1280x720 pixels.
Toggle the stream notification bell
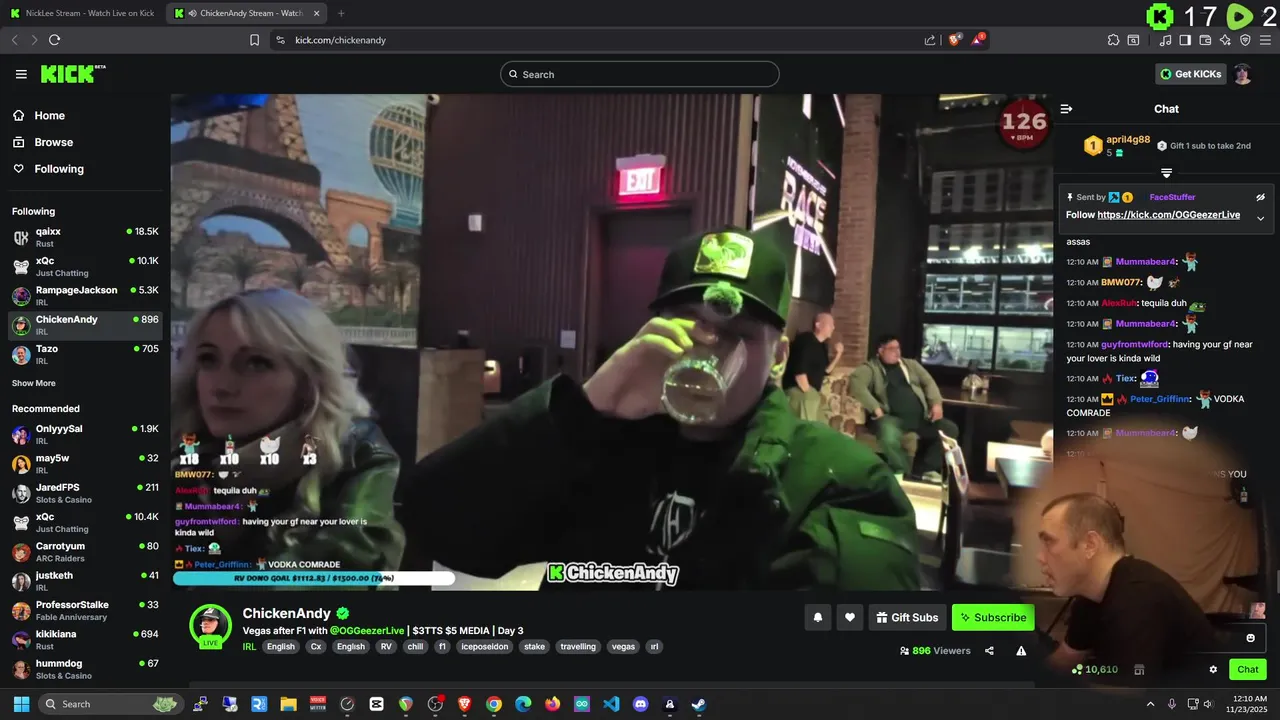coord(817,617)
